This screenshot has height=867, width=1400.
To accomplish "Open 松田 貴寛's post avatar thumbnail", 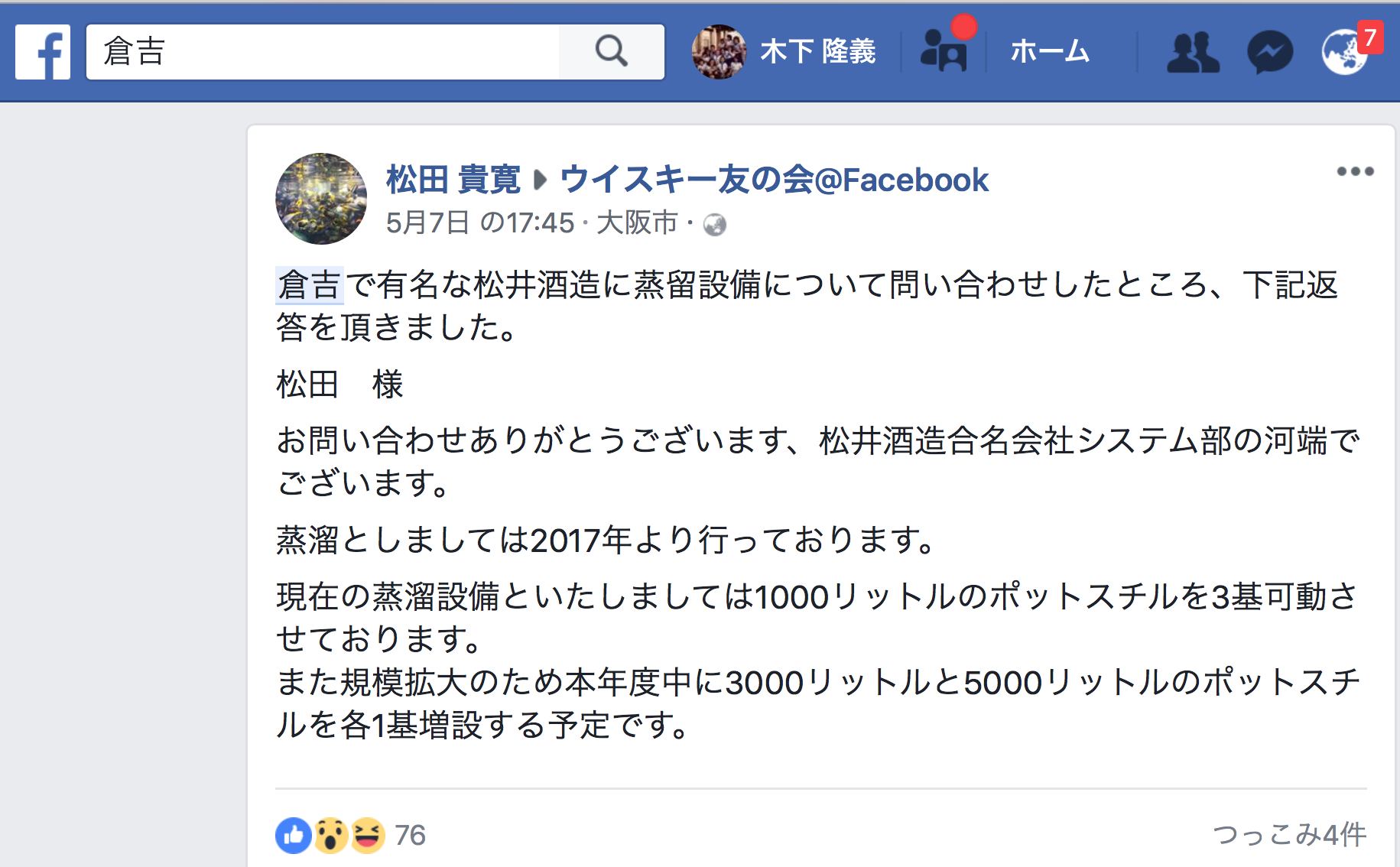I will [x=321, y=199].
